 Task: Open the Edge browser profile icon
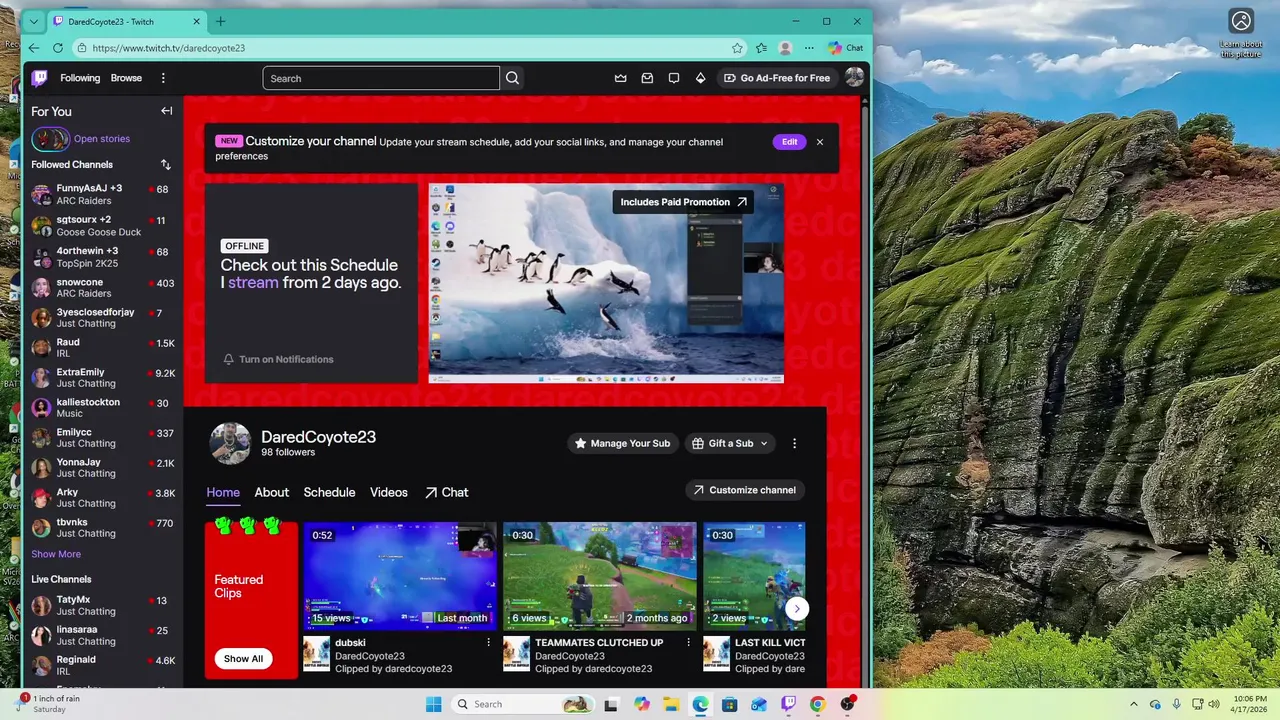[x=786, y=47]
